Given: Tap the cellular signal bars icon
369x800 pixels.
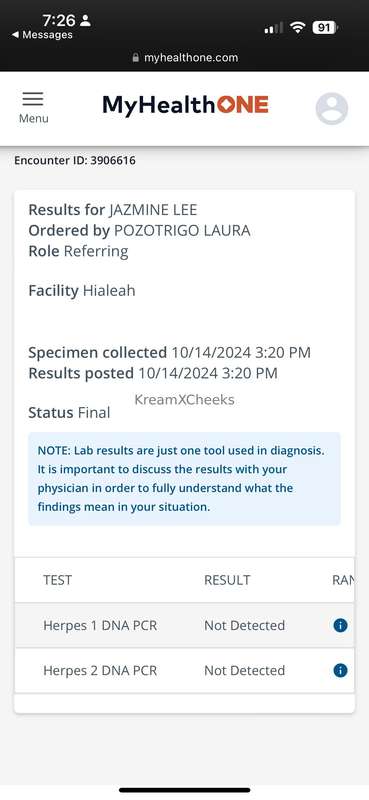Looking at the screenshot, I should coord(274,28).
